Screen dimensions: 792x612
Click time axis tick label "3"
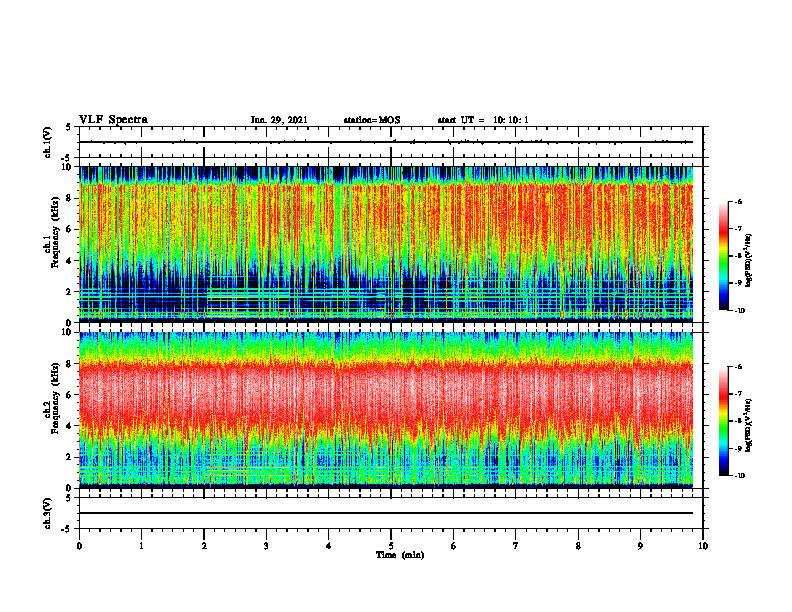click(x=266, y=546)
